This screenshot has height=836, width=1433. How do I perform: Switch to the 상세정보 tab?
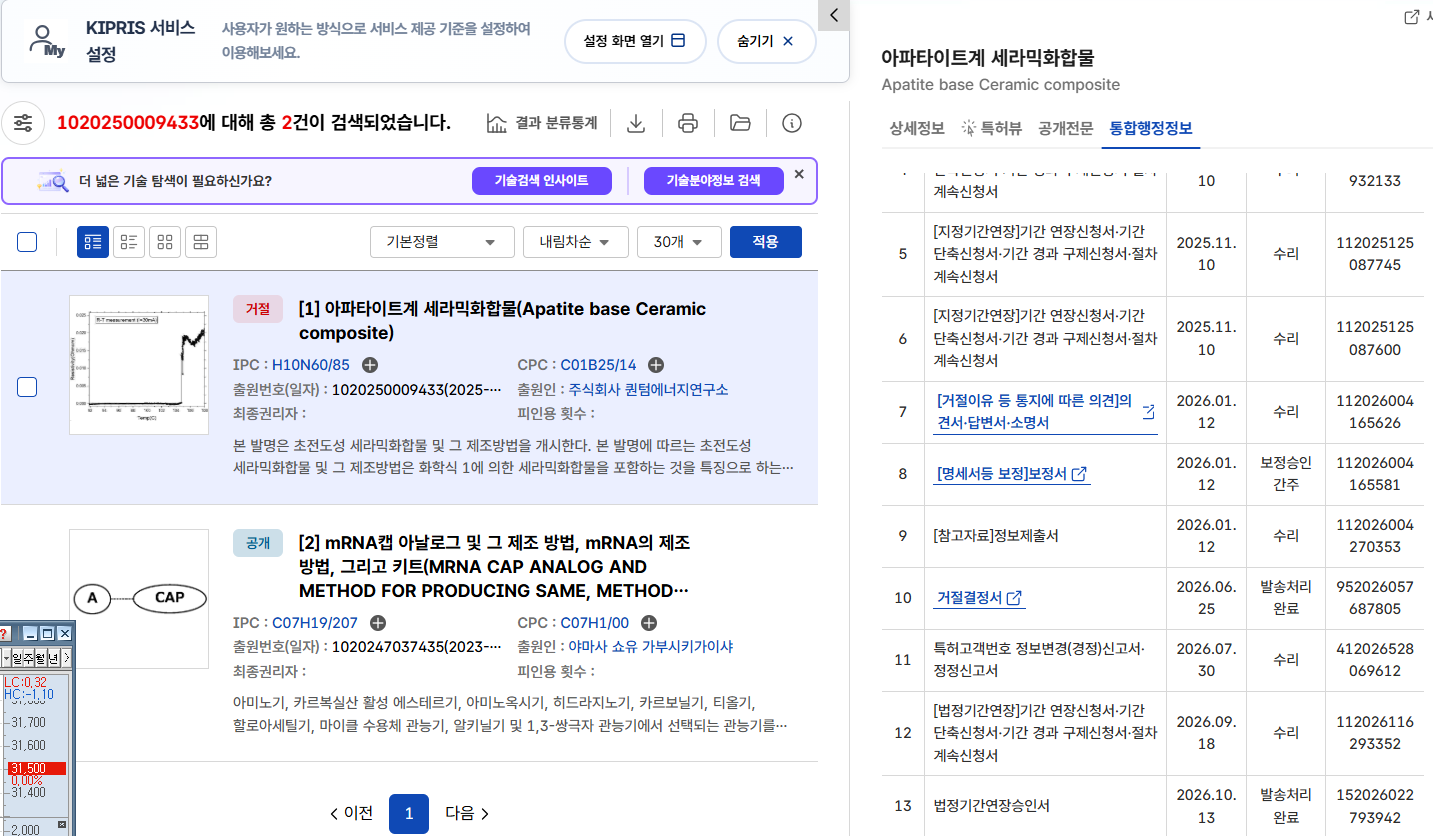[917, 128]
